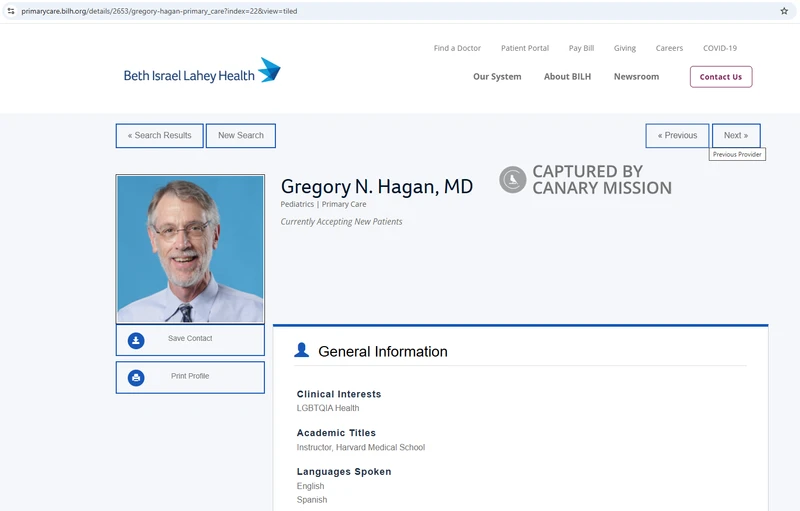Open Patient Portal link
The width and height of the screenshot is (800, 511).
(525, 48)
